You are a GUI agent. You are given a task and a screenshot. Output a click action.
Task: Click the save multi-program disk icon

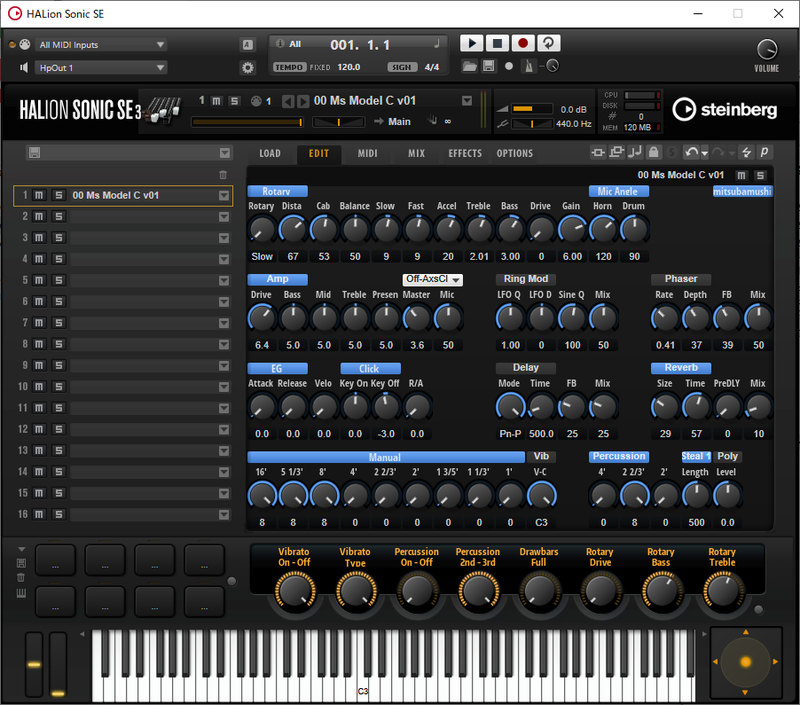[x=34, y=153]
